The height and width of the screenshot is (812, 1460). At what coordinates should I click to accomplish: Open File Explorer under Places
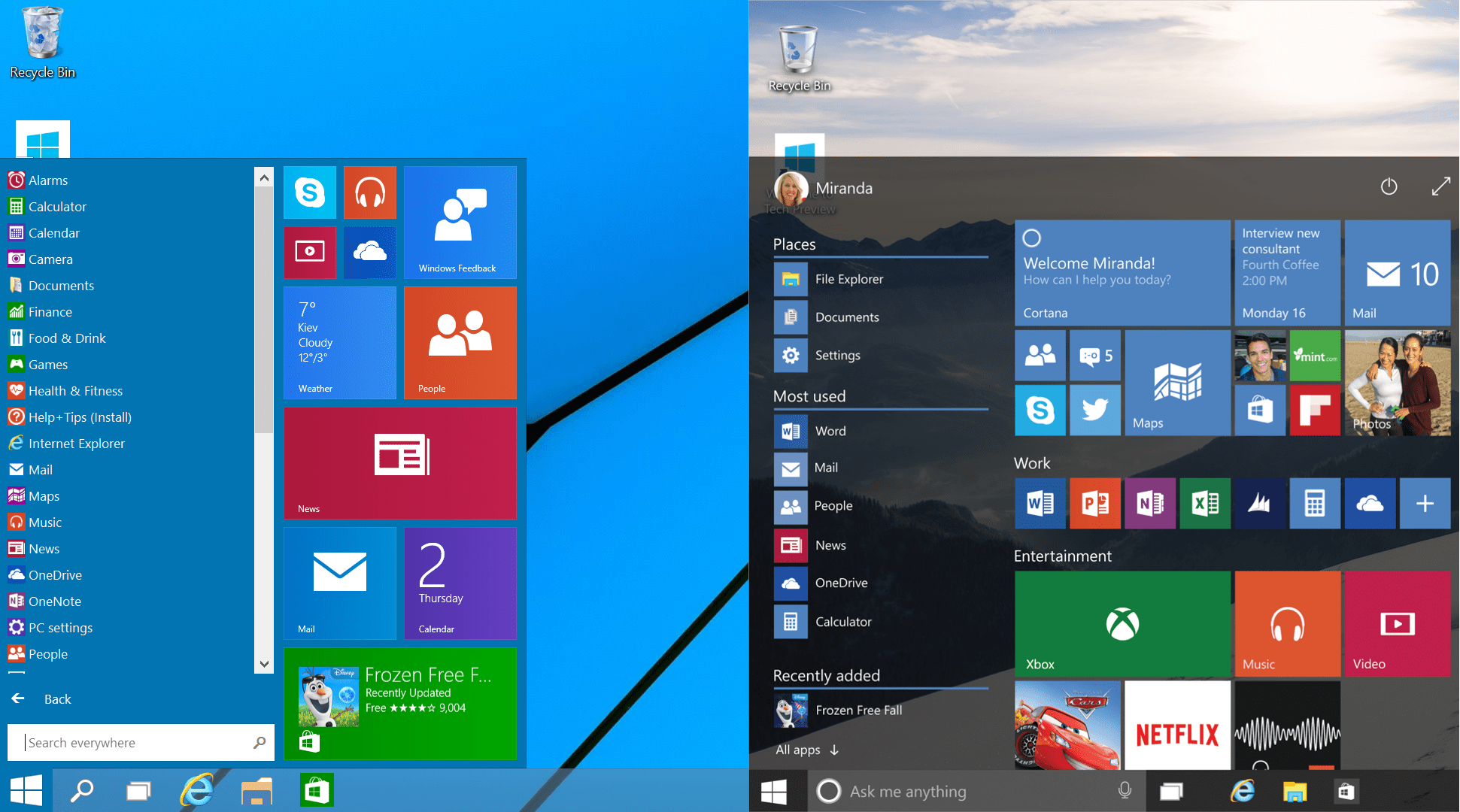848,279
